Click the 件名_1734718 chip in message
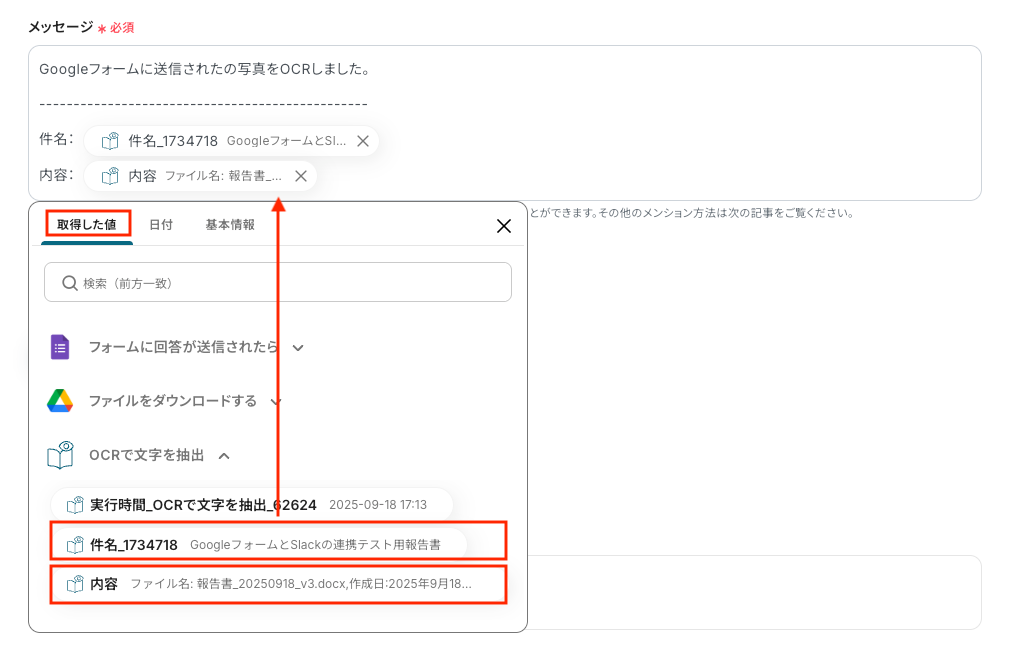 (x=231, y=141)
